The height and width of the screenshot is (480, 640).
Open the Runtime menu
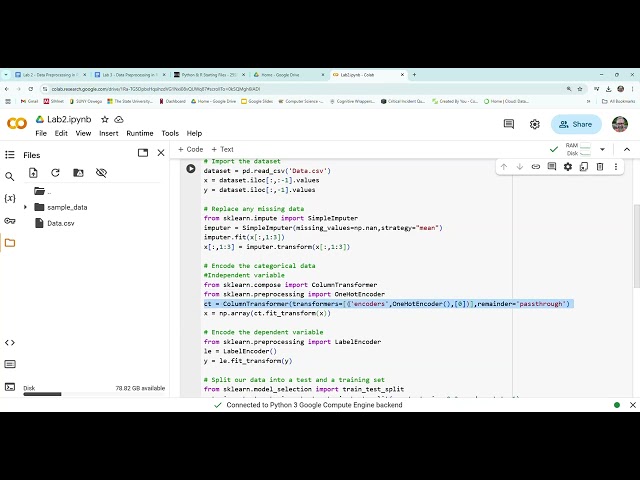[140, 133]
